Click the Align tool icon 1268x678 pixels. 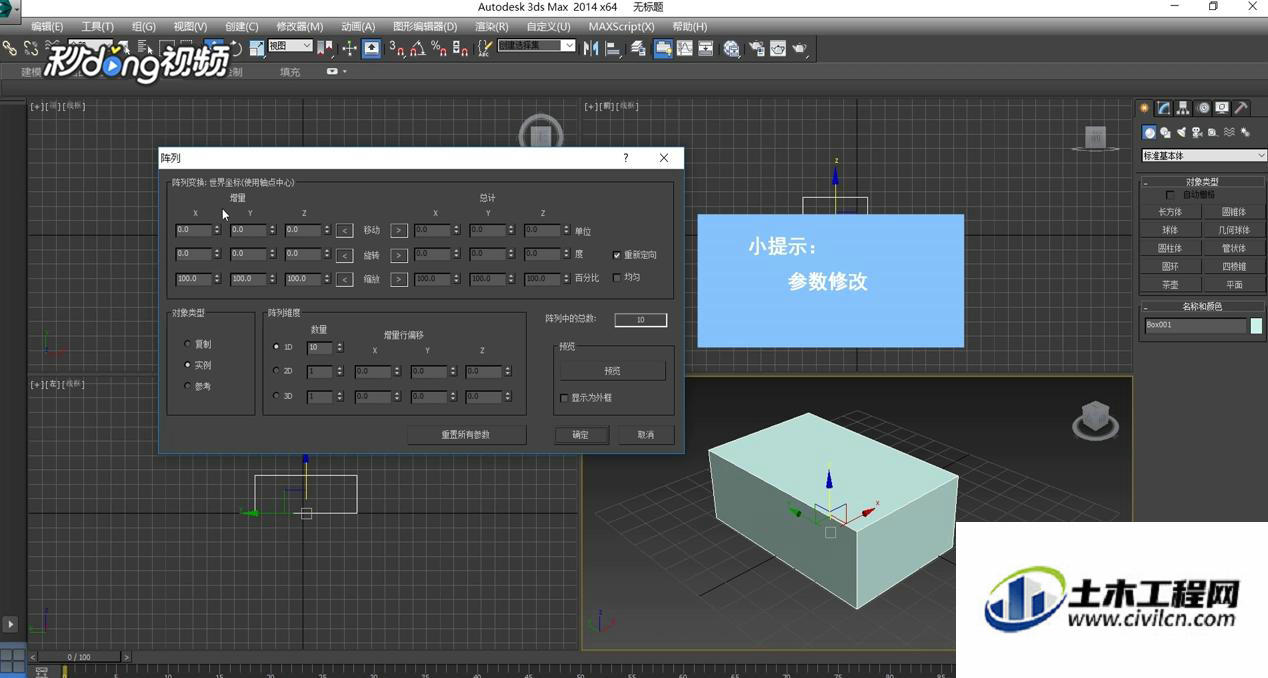coord(613,48)
